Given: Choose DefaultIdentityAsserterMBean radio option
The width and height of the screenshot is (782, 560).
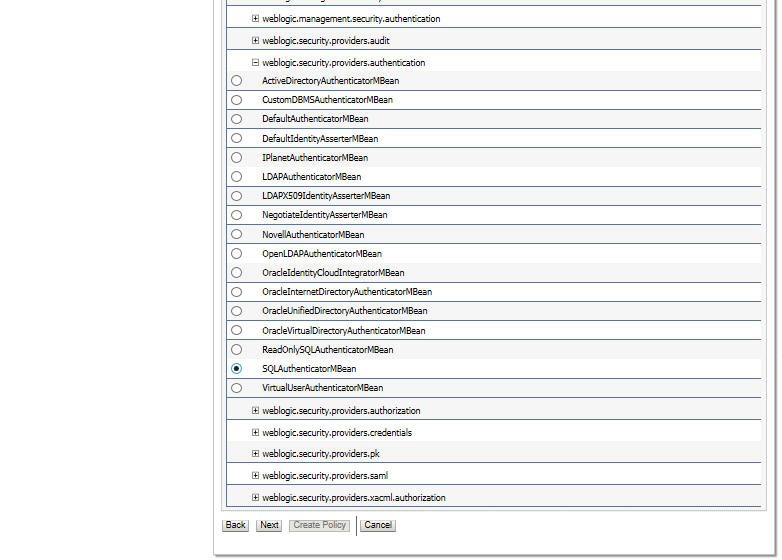Looking at the screenshot, I should (236, 138).
